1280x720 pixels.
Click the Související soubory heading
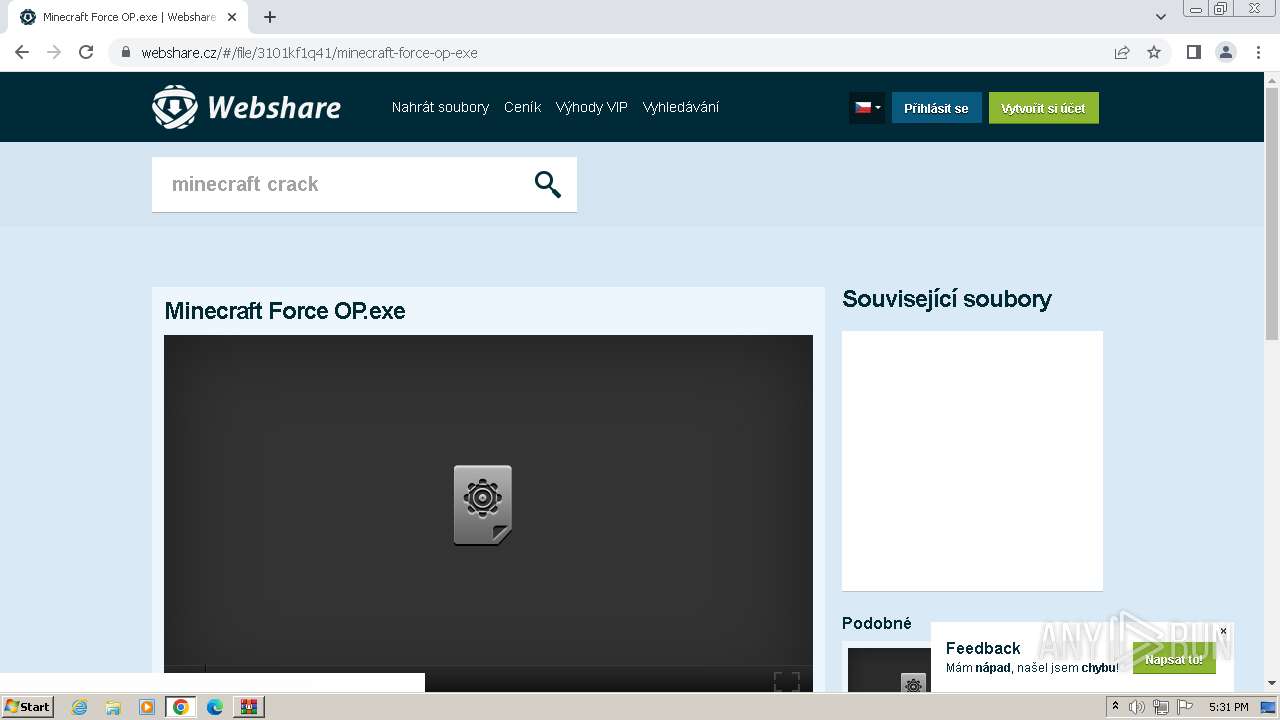pos(947,299)
